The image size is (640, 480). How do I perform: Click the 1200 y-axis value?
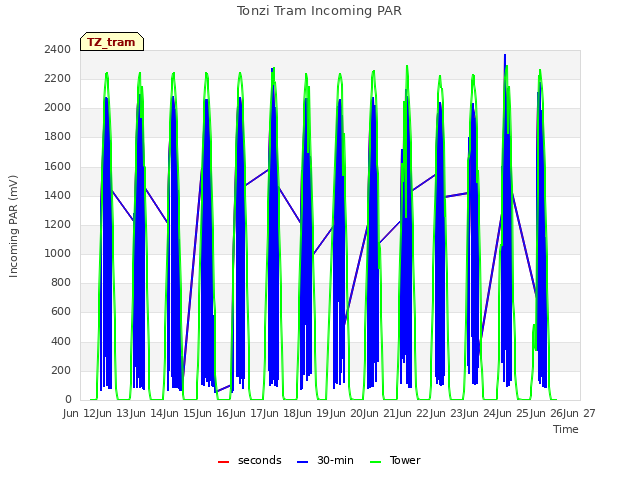pyautogui.click(x=58, y=224)
